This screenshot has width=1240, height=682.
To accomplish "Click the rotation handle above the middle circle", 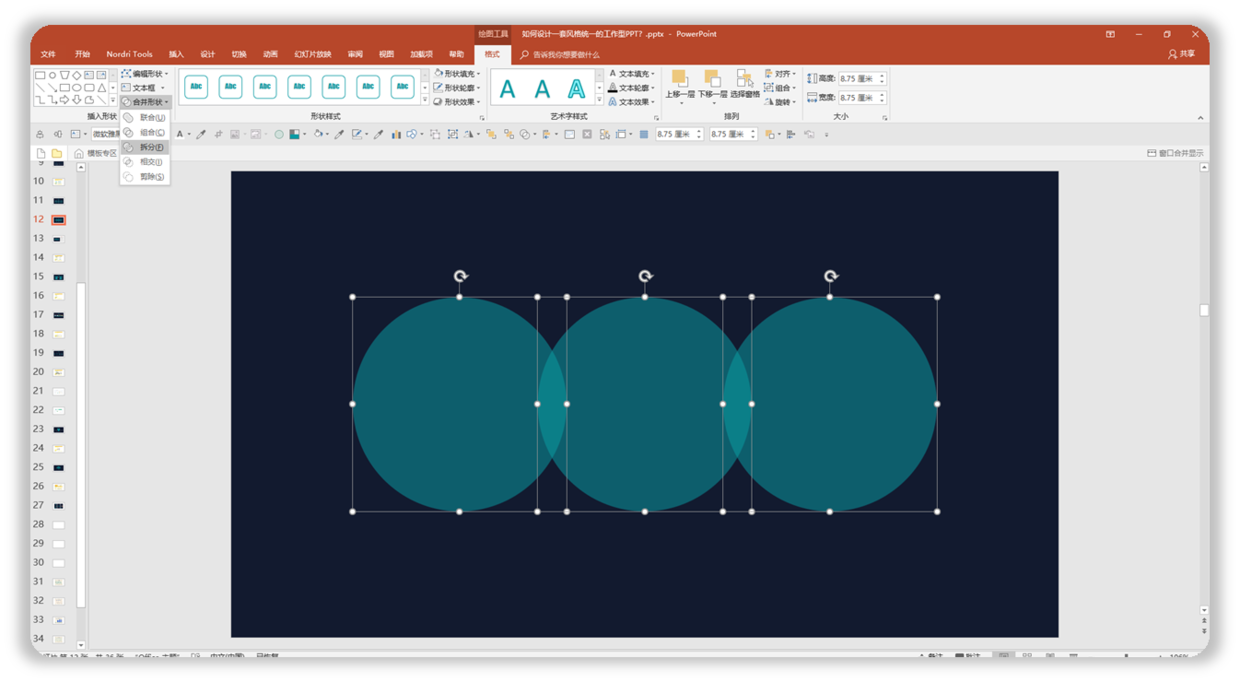I will 645,276.
